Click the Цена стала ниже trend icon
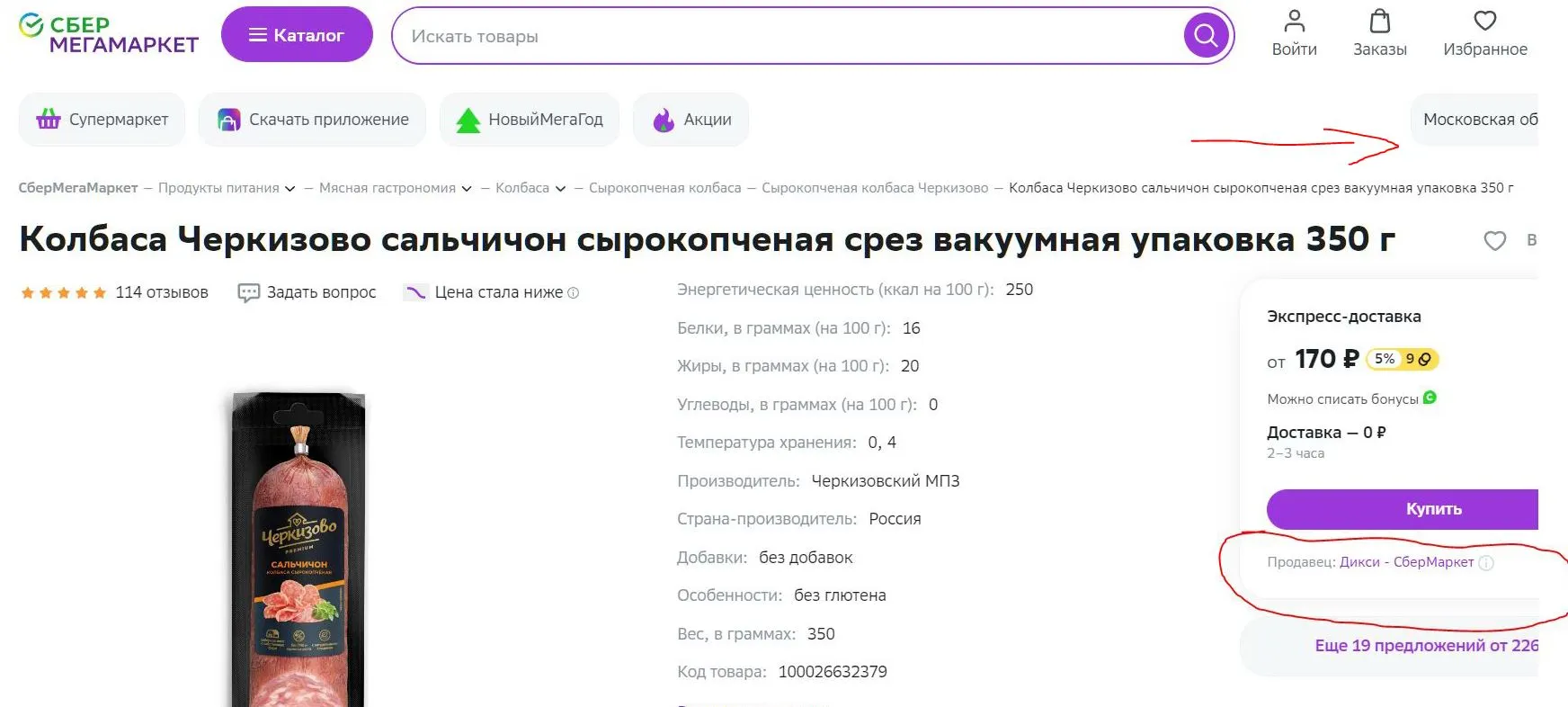The image size is (1568, 707). pos(415,292)
